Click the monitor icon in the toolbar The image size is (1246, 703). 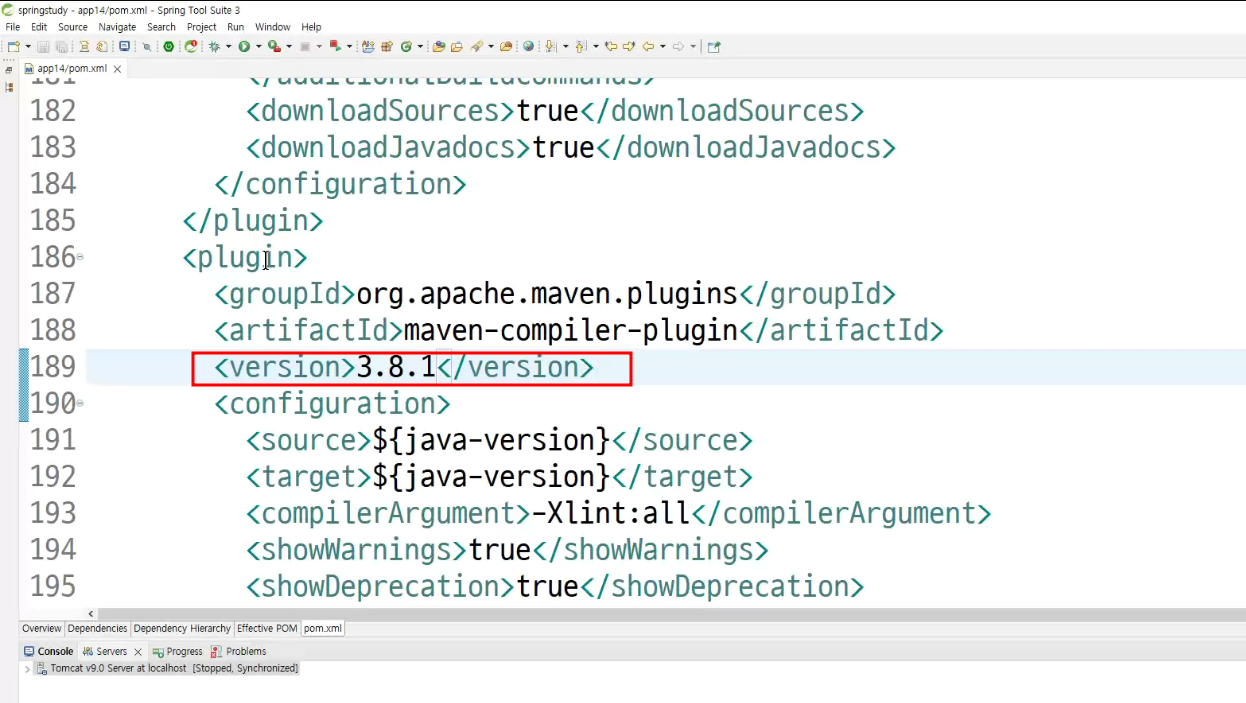point(125,46)
